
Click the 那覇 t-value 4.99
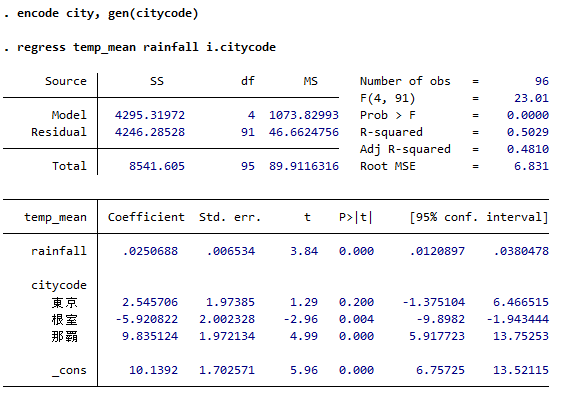[x=304, y=336]
